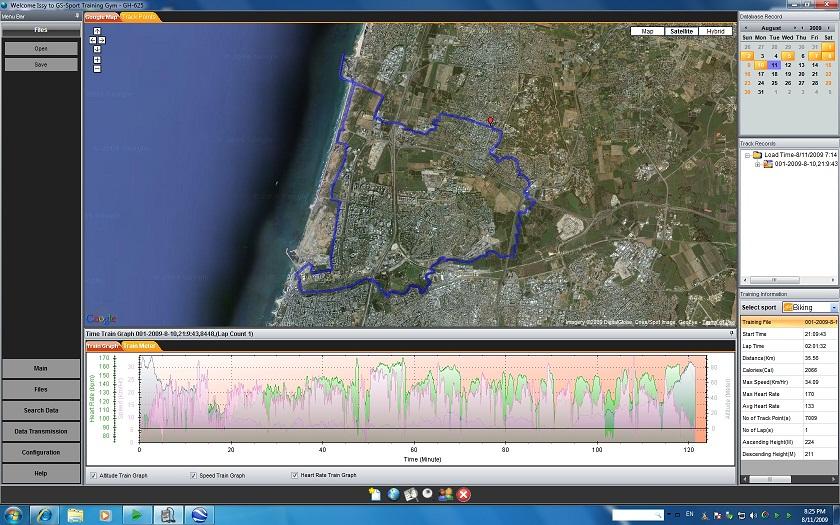Click the Open button

click(41, 48)
